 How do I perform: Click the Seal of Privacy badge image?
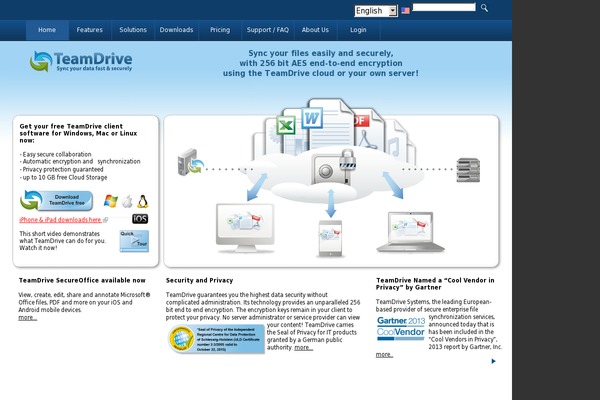coord(217,339)
